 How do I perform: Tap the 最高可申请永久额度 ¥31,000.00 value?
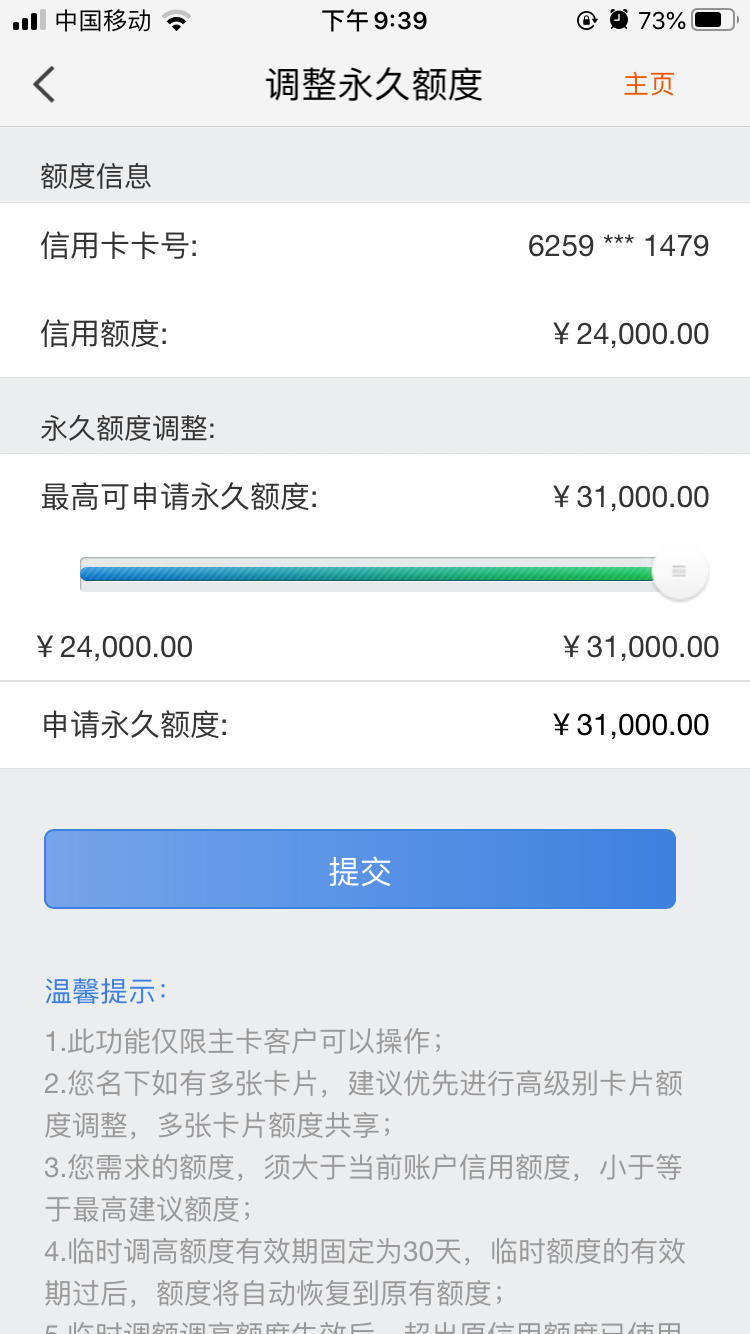pyautogui.click(x=630, y=497)
